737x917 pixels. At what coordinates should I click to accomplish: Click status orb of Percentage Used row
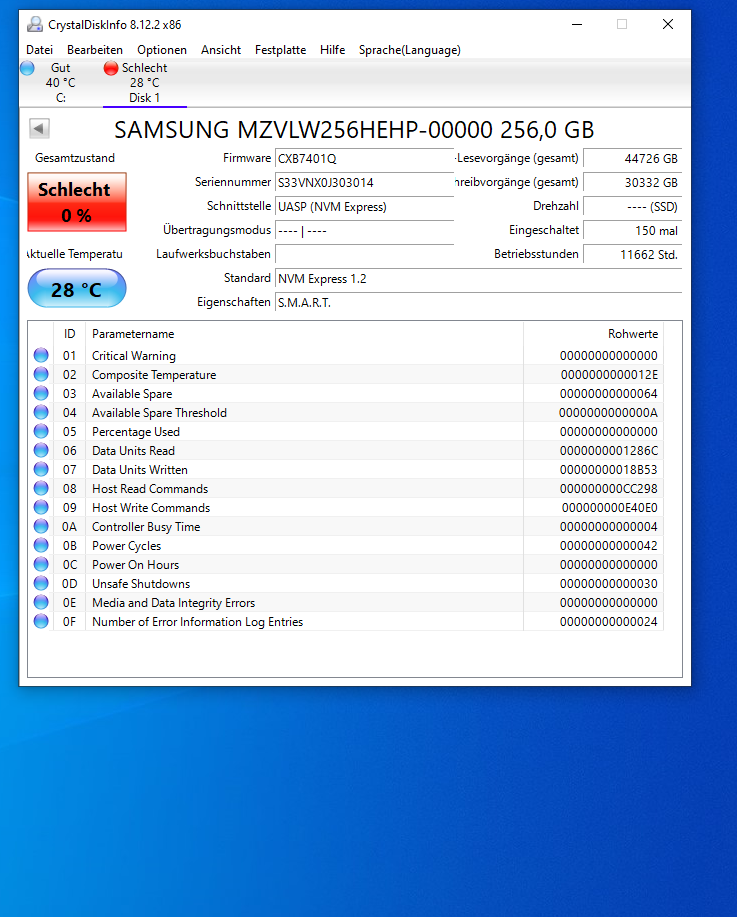[x=41, y=431]
